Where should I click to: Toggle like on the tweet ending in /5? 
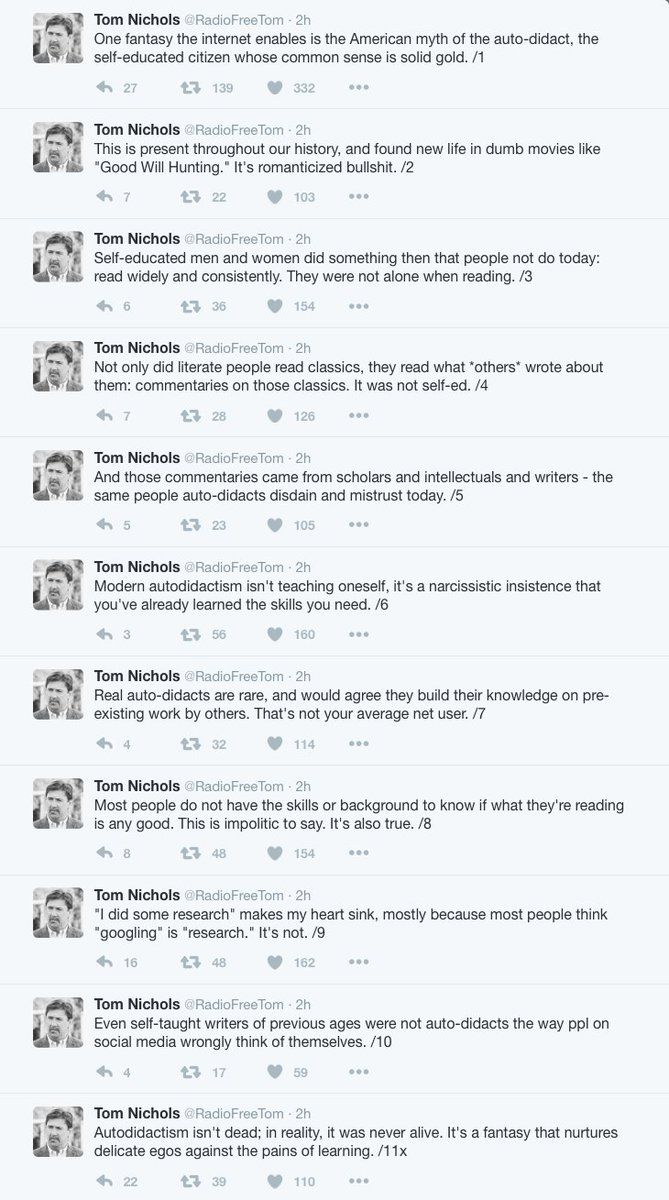275,525
